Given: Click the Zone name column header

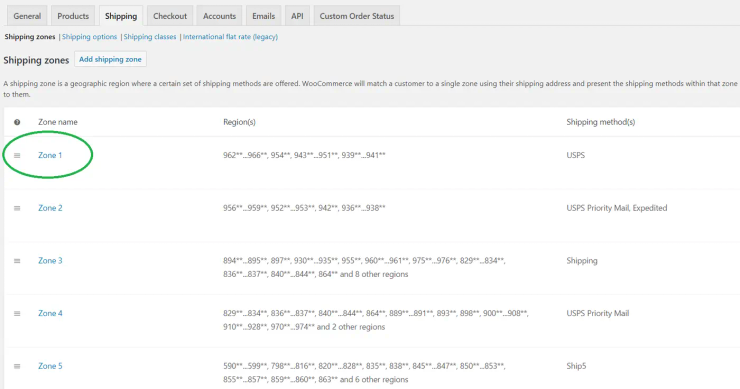Looking at the screenshot, I should (58, 122).
